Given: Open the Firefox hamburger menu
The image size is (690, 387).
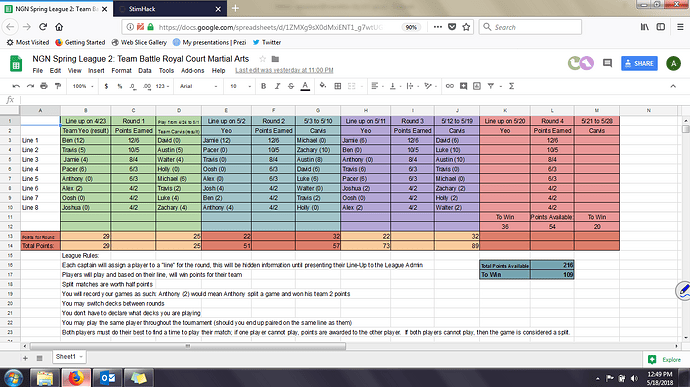Looking at the screenshot, I should point(680,27).
